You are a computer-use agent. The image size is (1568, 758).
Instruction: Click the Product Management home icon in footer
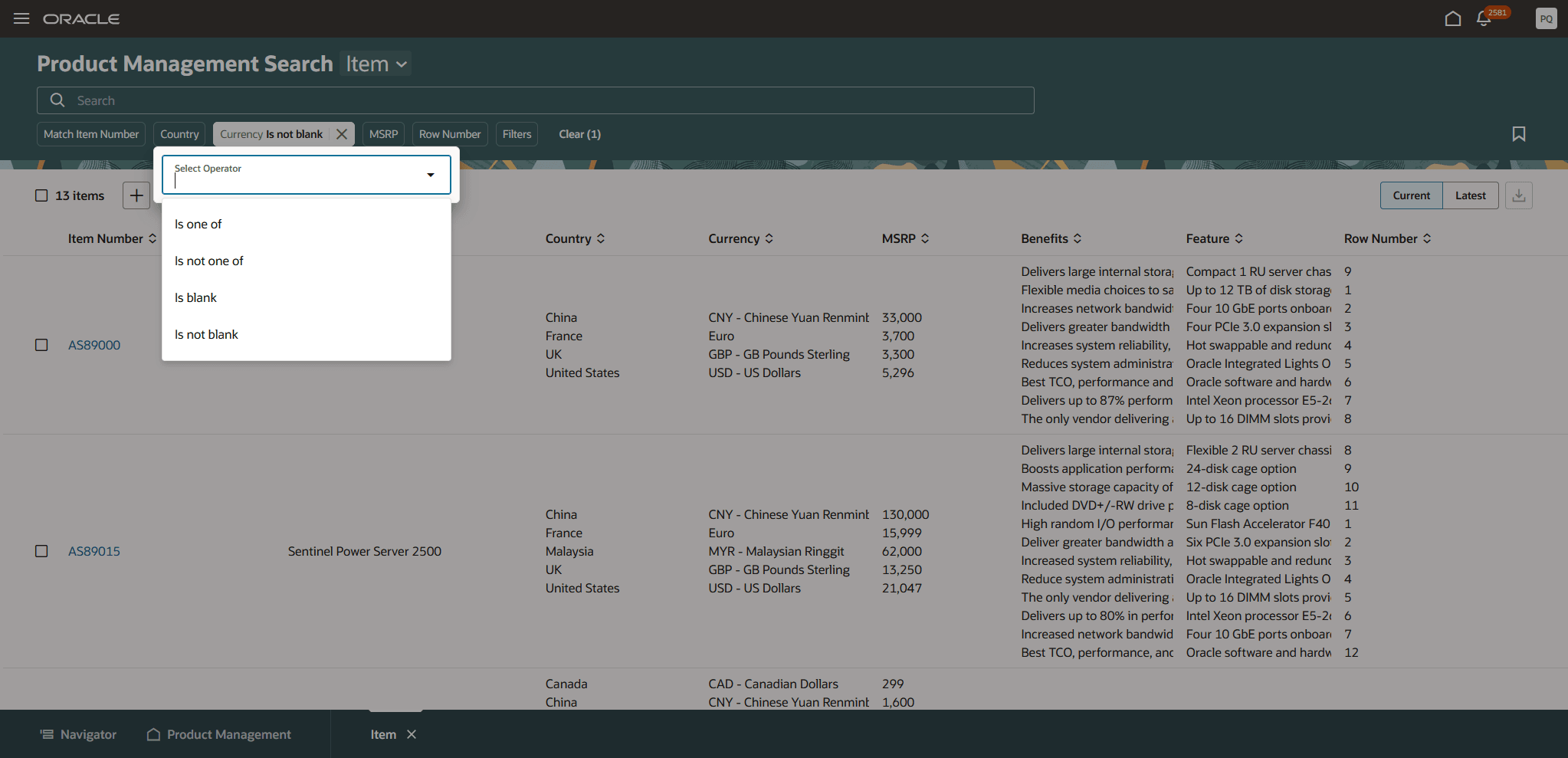pos(153,734)
